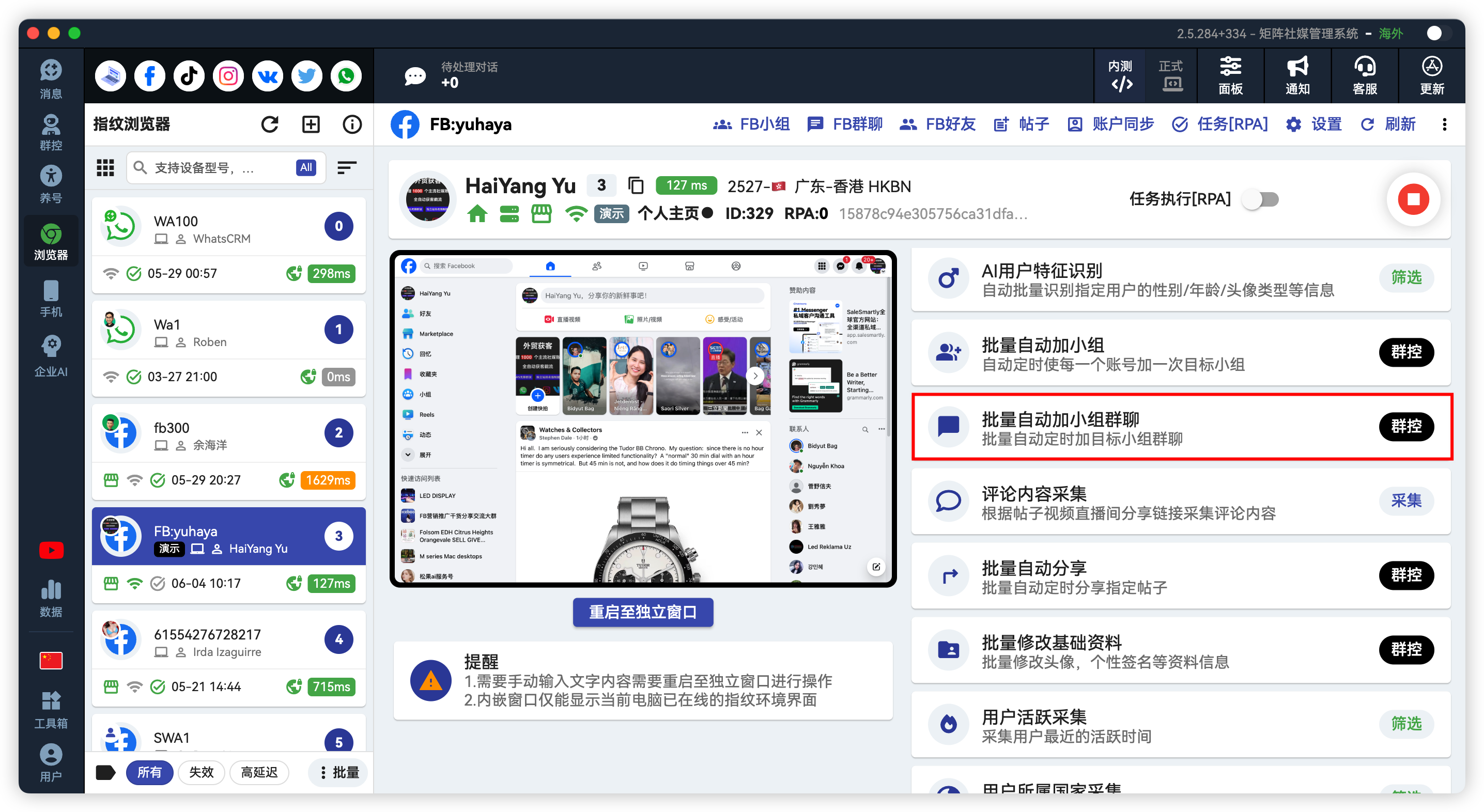The image size is (1484, 812).
Task: Open 账户同步 account sync
Action: (x=1110, y=124)
